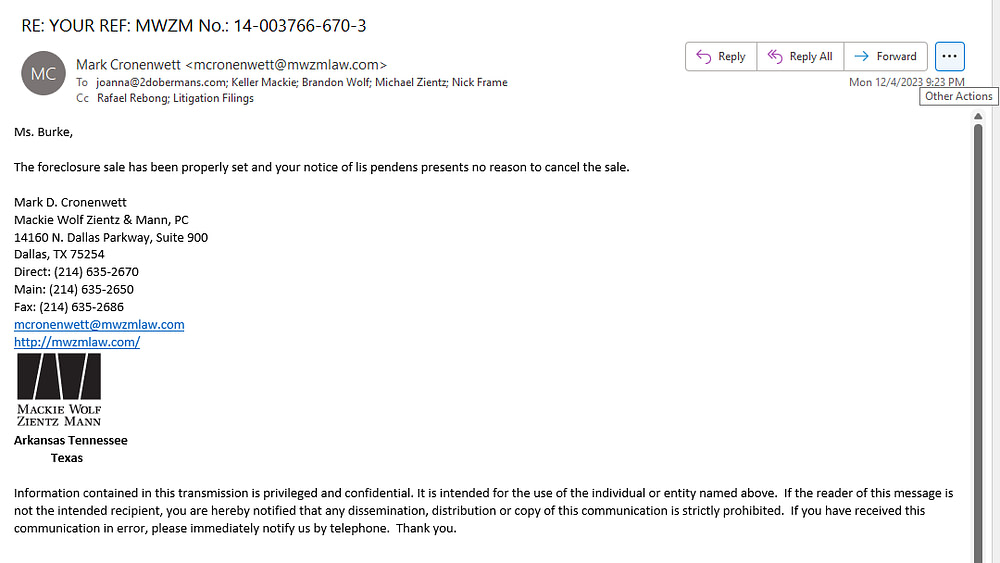Screen dimensions: 1000x563
Task: Open the mcronenwett@mwzmlaw.com email link
Action: (99, 325)
